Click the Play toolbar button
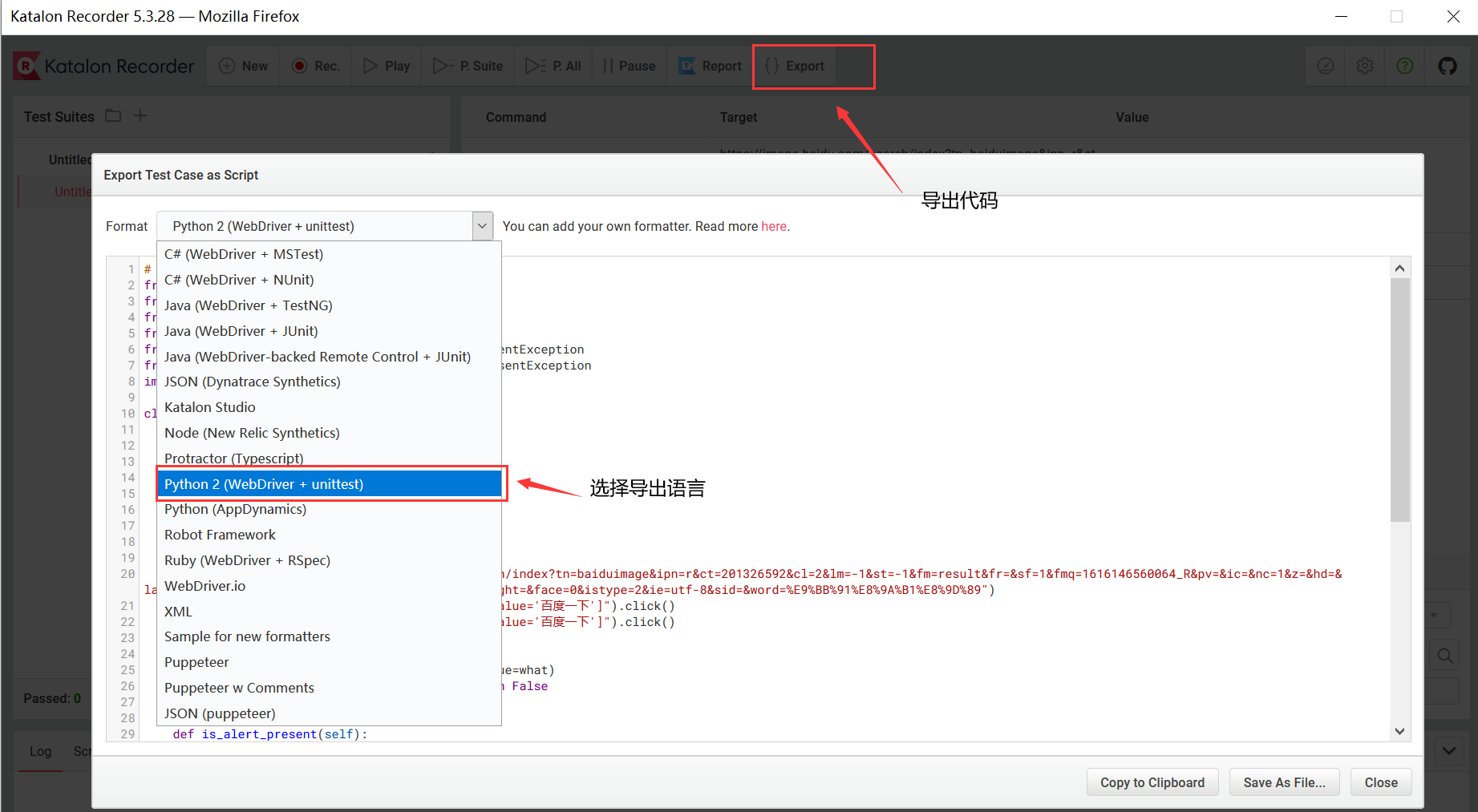This screenshot has height=812, width=1478. [x=387, y=66]
